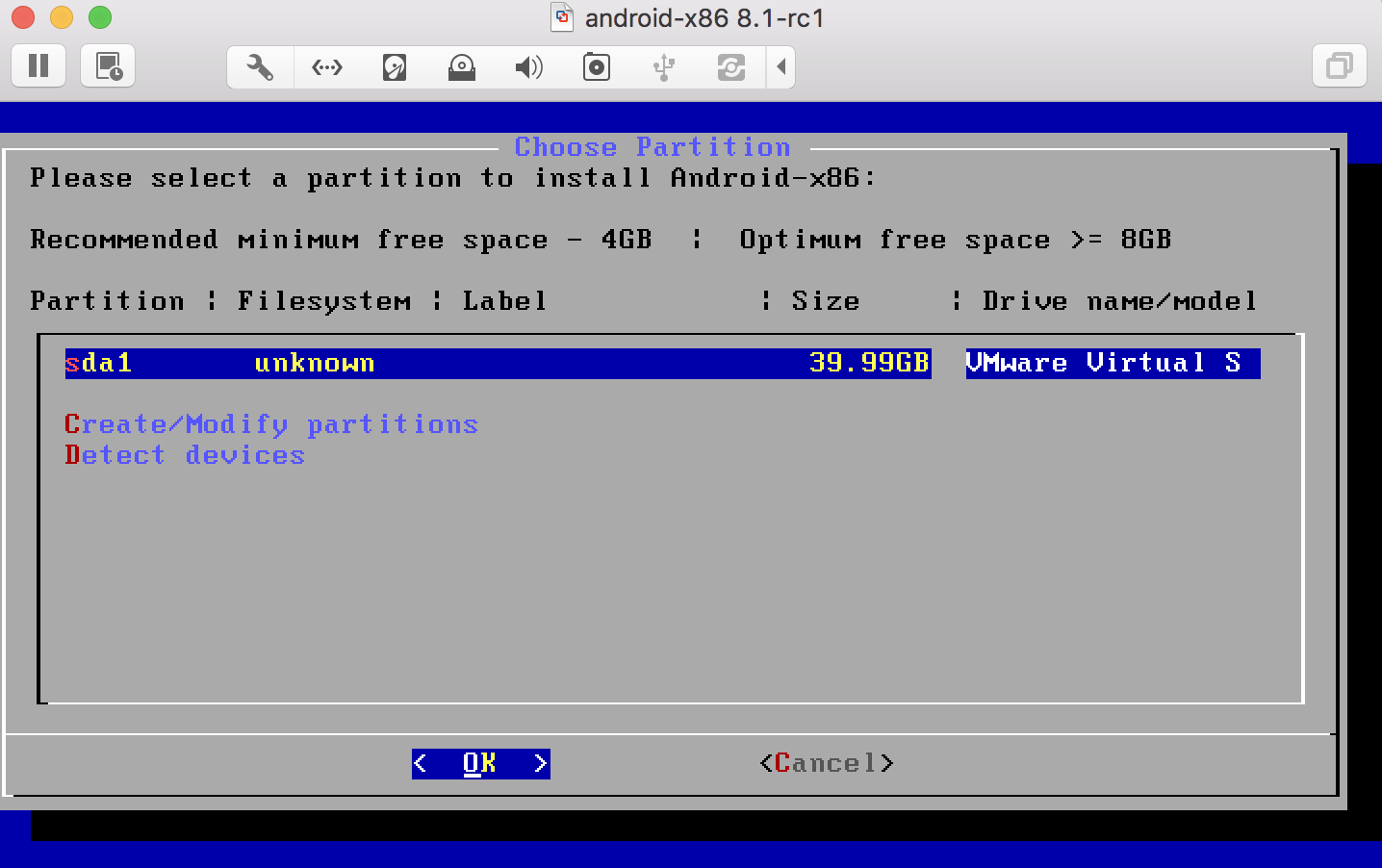Screen dimensions: 1382x868
Task: Pause the virtual machine
Action: point(38,66)
